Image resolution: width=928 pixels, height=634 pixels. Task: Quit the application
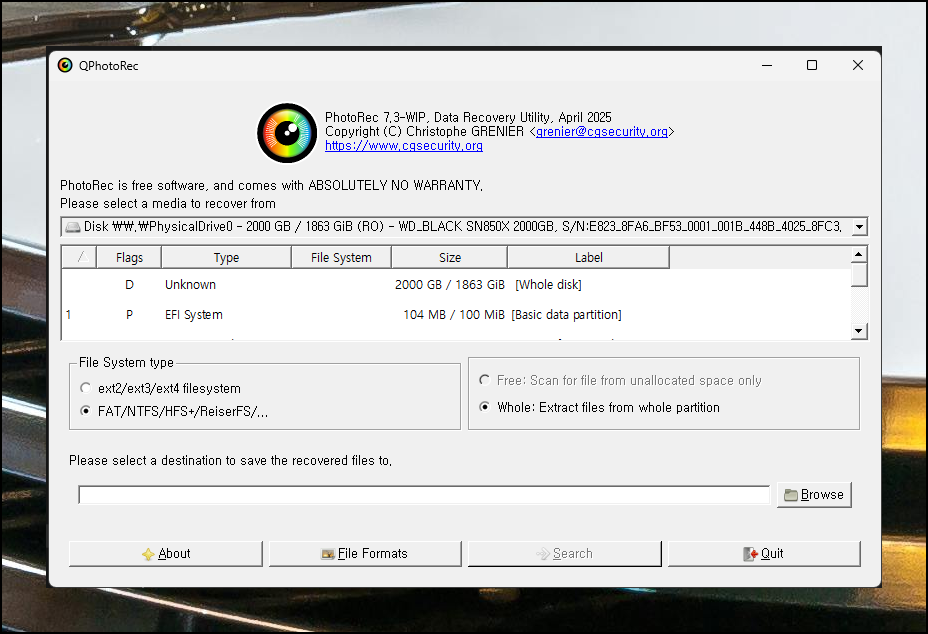tap(764, 553)
